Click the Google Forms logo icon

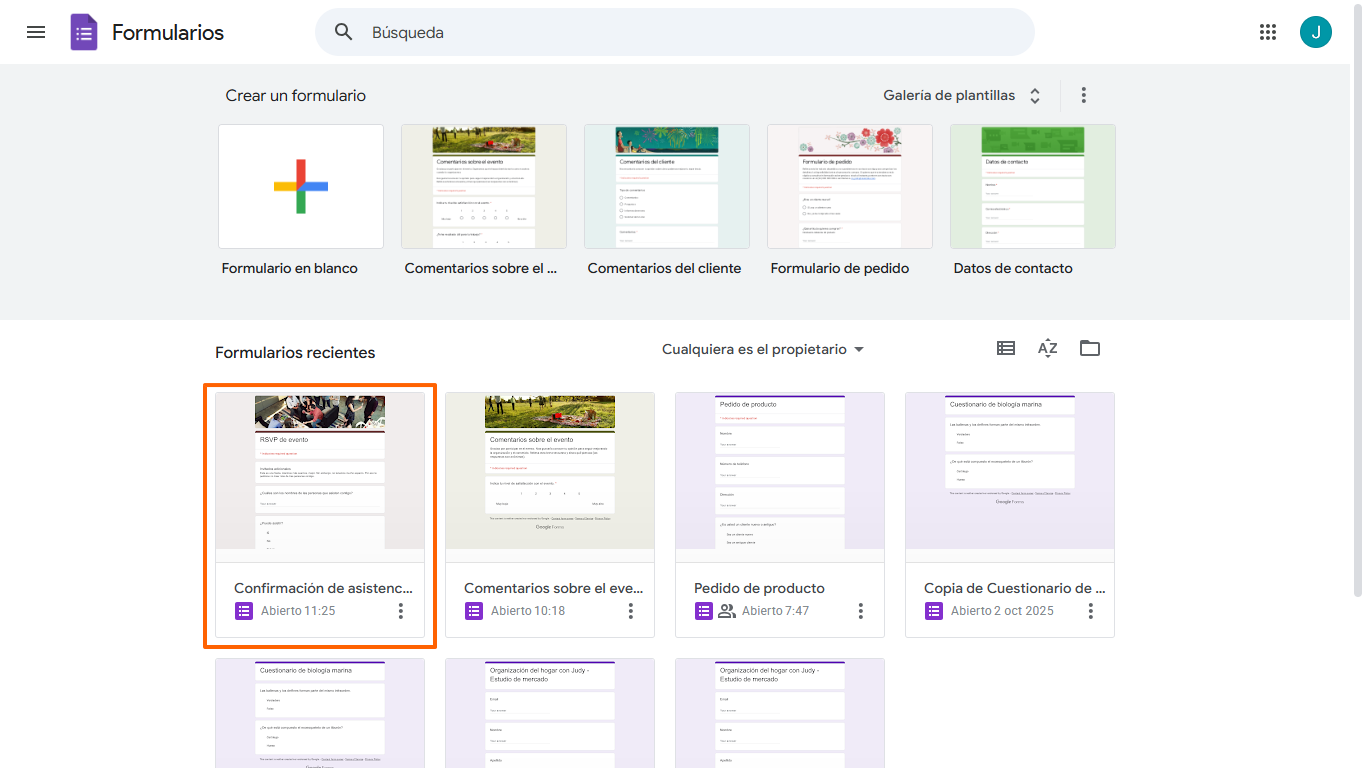[x=84, y=32]
